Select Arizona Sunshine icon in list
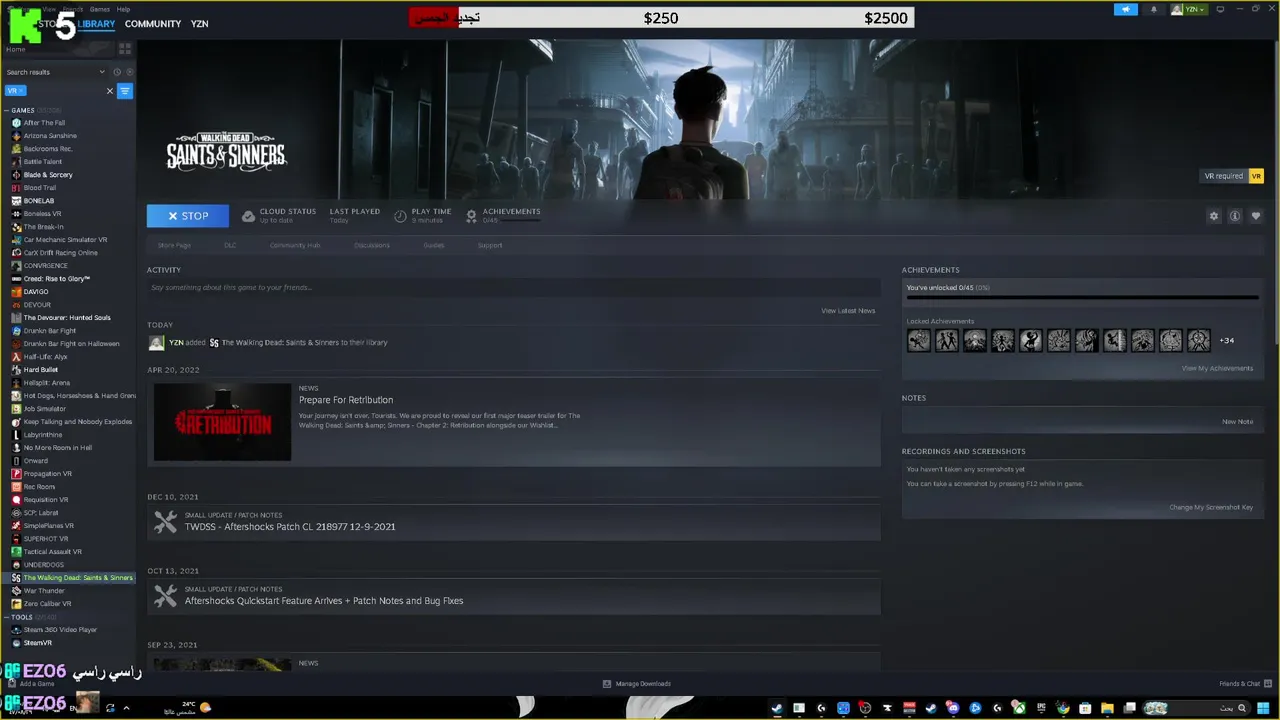Screen dimensions: 1280x720 pos(16,136)
